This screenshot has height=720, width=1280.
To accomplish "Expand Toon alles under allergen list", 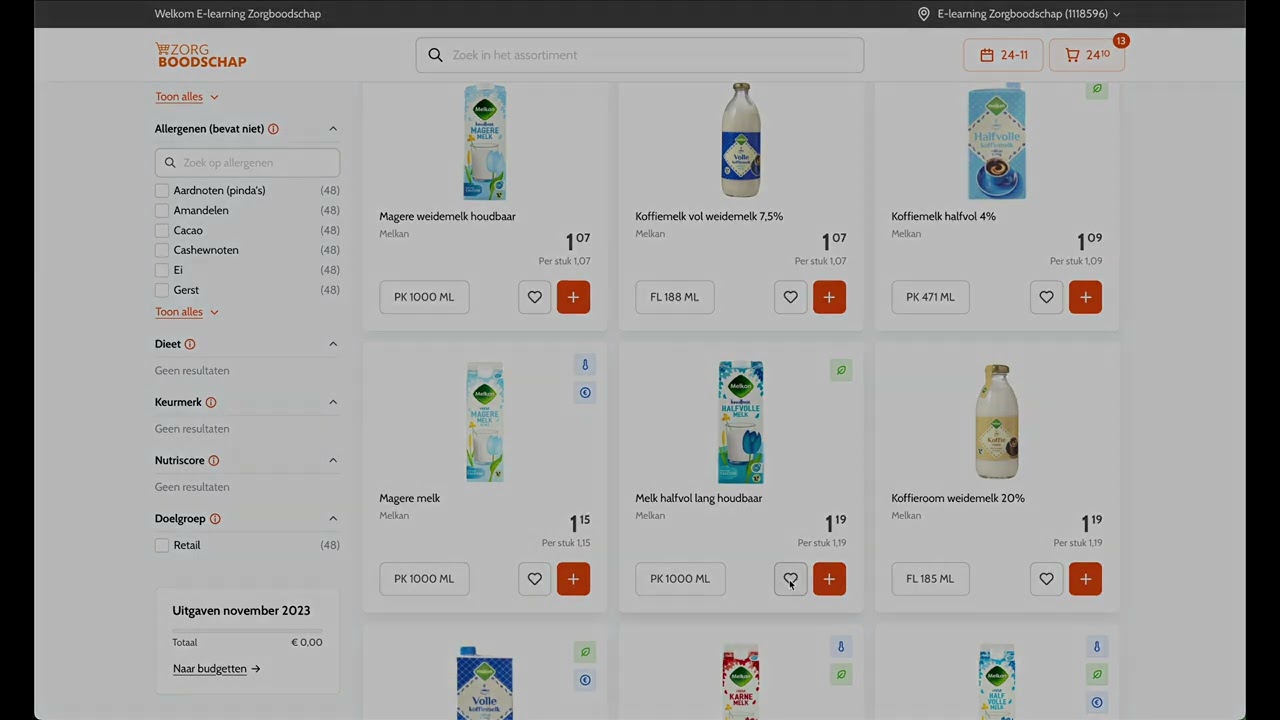I will [x=187, y=312].
